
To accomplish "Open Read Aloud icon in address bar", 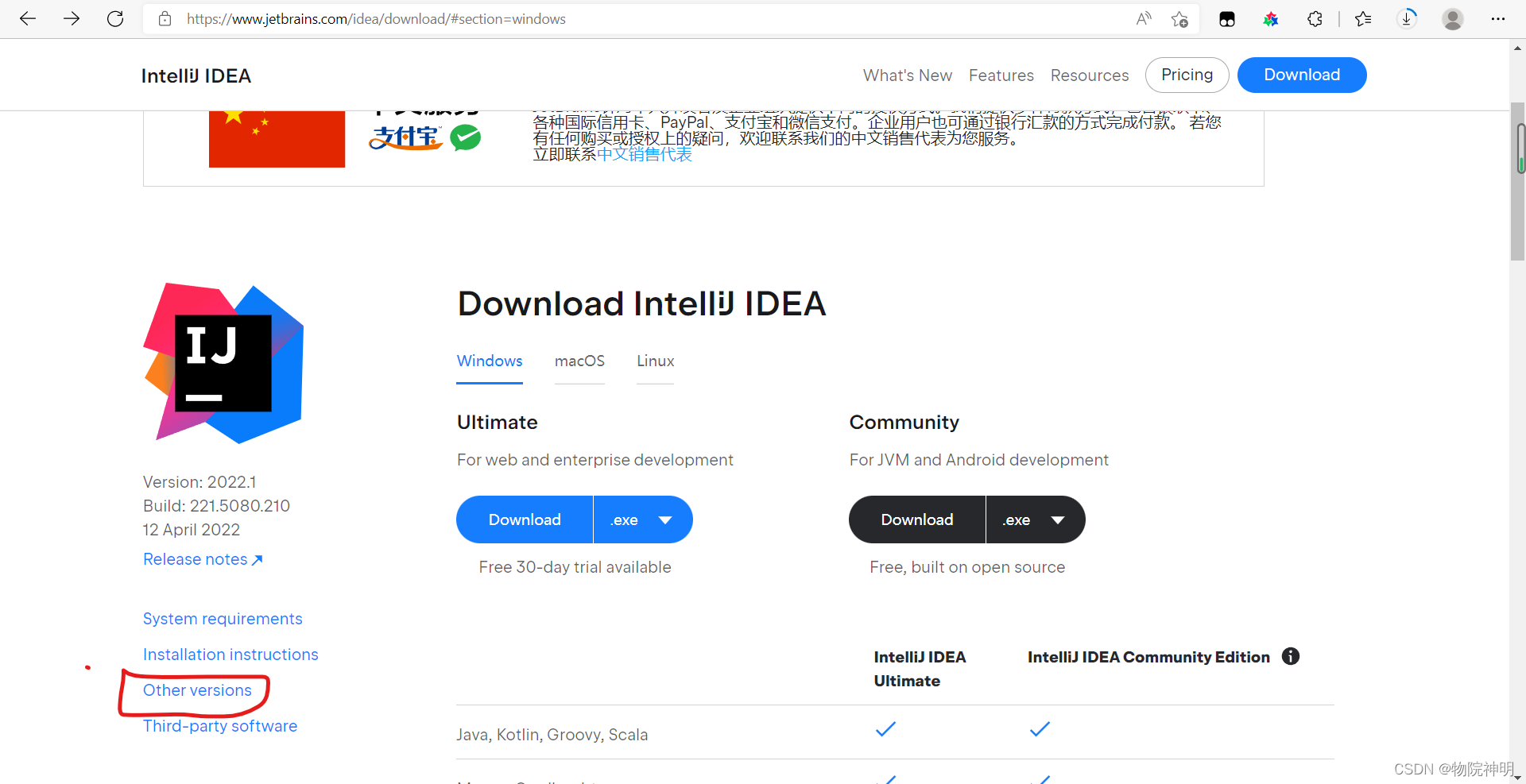I will pos(1144,19).
